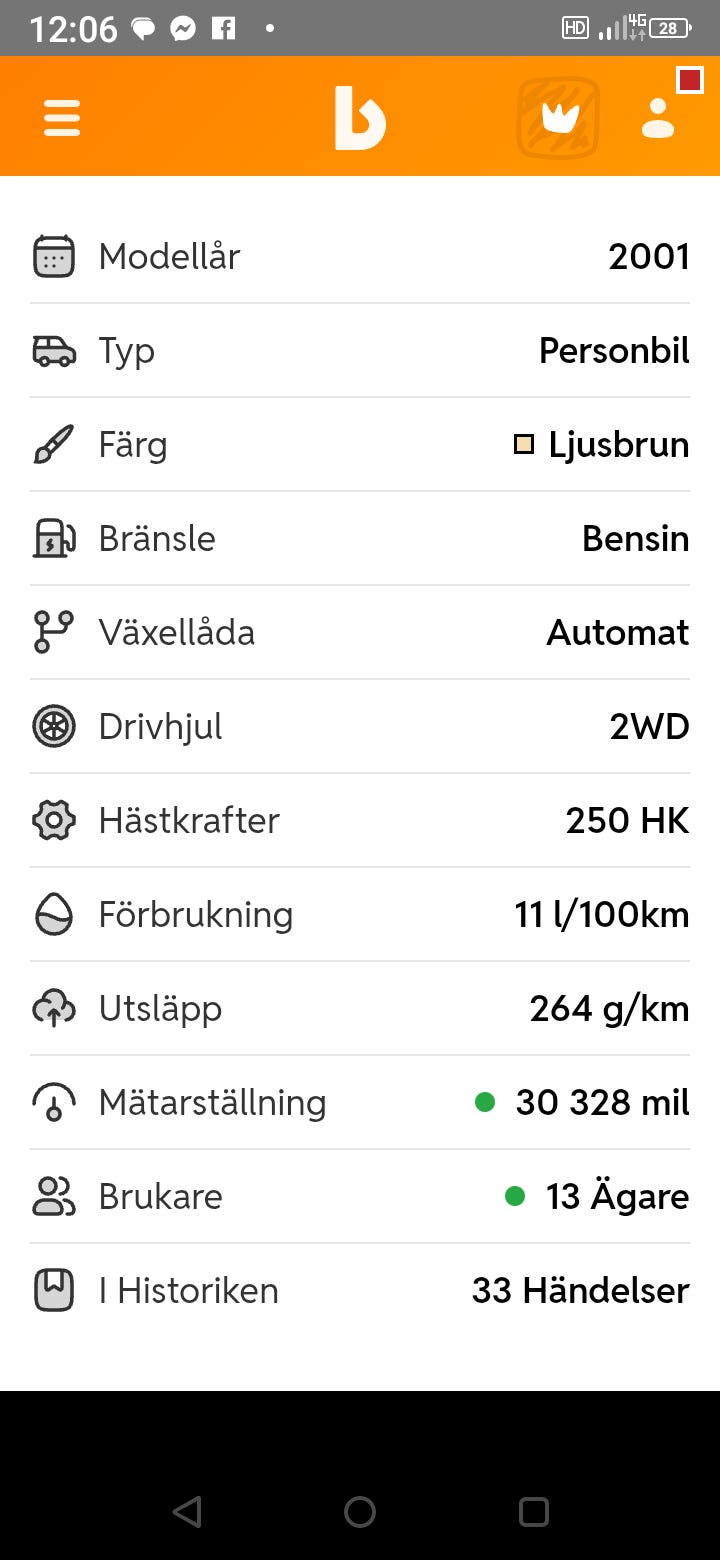Tap the cloud icon beside Utsläpp
This screenshot has height=1560, width=720.
[54, 1008]
